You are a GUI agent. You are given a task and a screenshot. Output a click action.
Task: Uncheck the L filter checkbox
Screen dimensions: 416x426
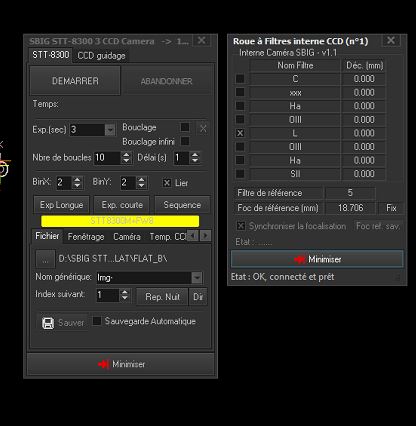pyautogui.click(x=240, y=133)
